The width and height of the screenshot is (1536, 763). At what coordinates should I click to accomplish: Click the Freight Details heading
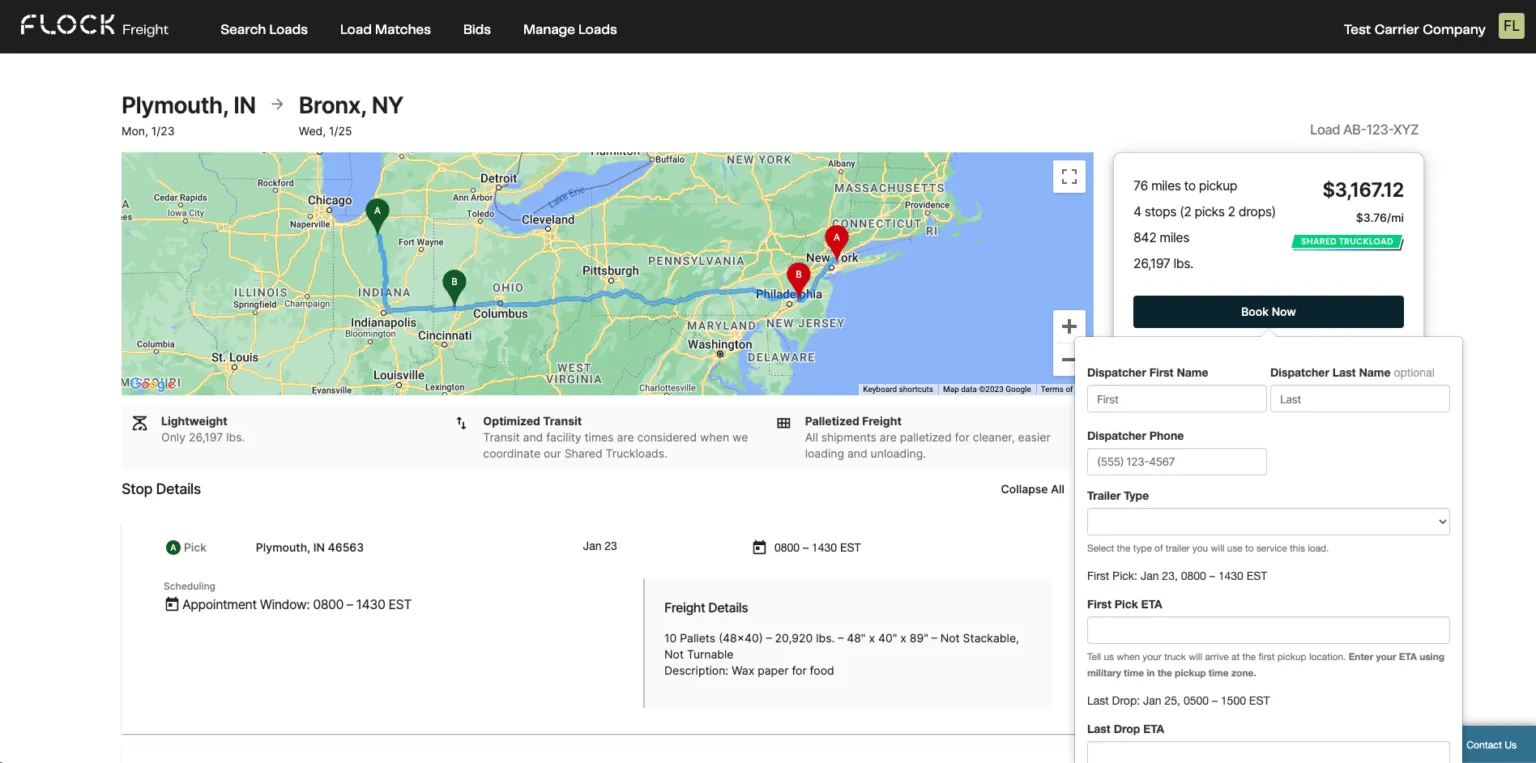pos(706,608)
